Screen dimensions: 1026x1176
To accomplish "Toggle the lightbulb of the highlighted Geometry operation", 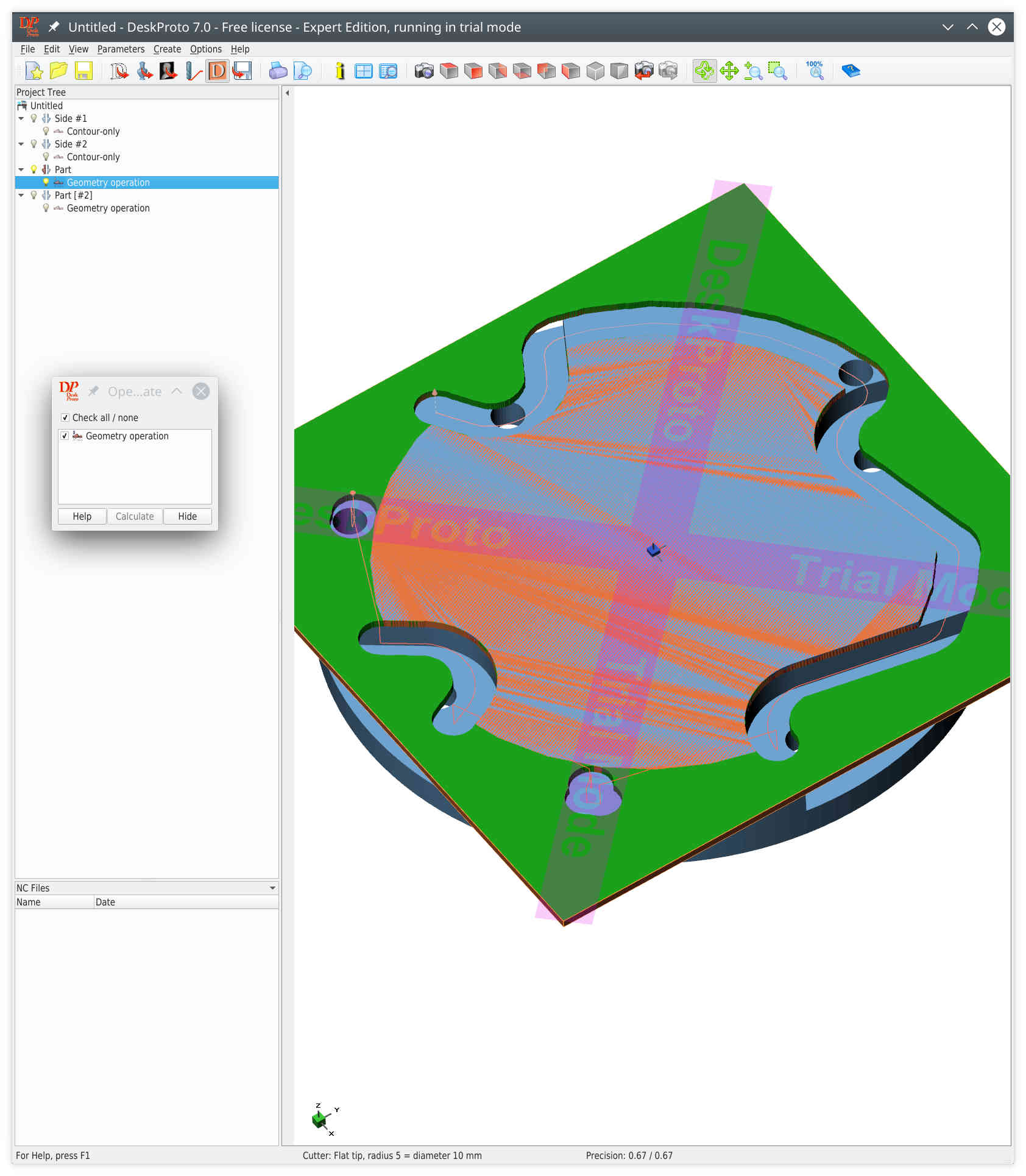I will (x=46, y=183).
